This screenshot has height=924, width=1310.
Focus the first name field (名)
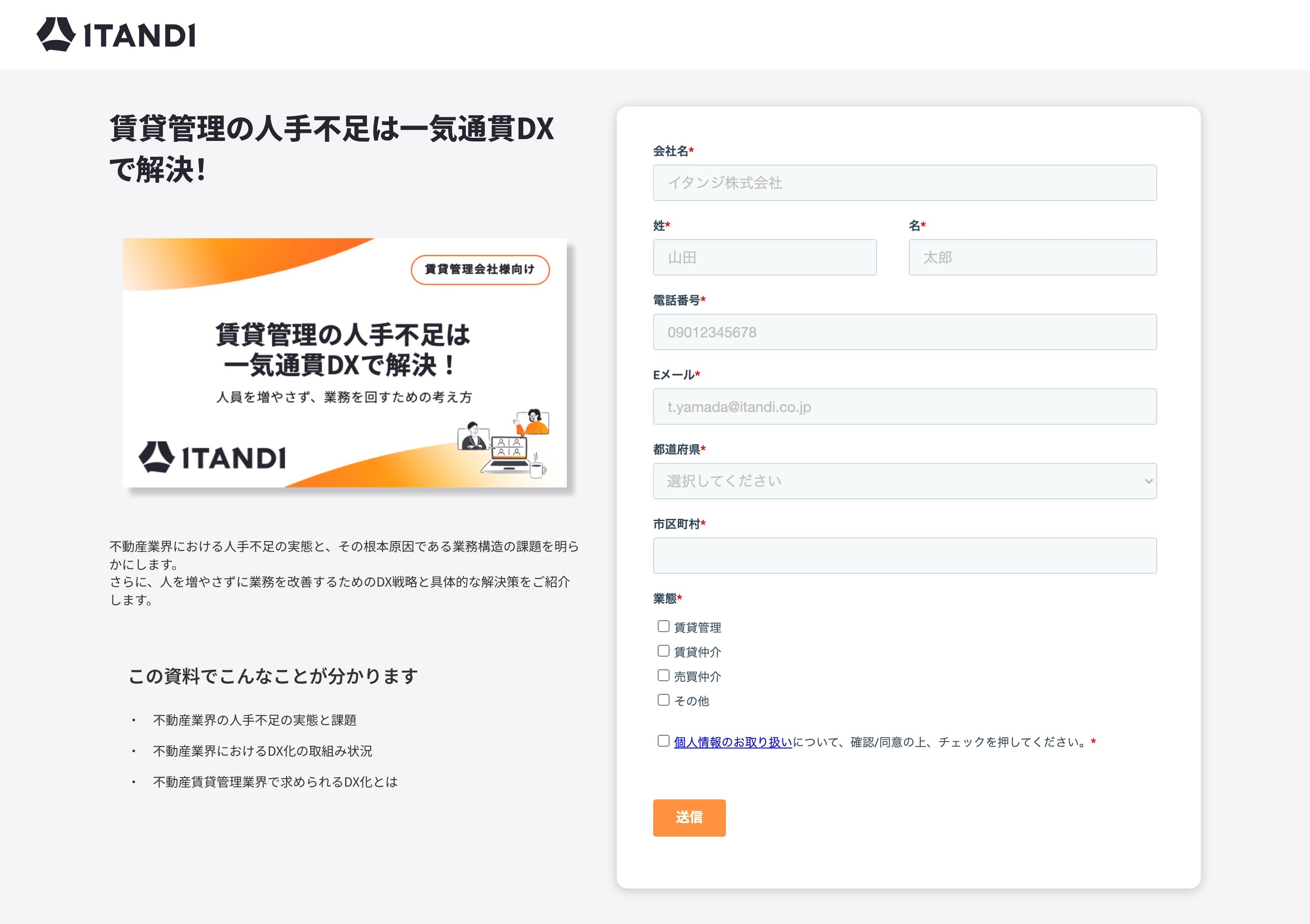[x=1032, y=257]
